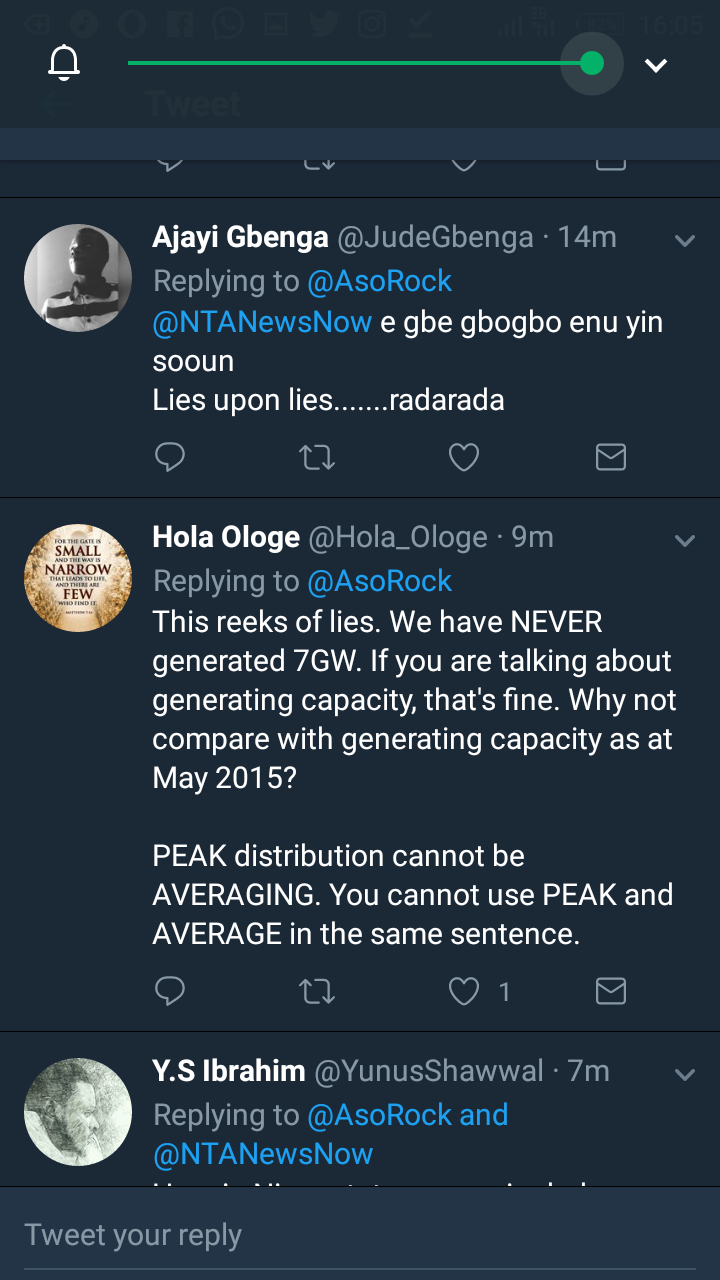Open options dropdown on Ajayi Gbenga's tweet
The image size is (720, 1280).
685,241
